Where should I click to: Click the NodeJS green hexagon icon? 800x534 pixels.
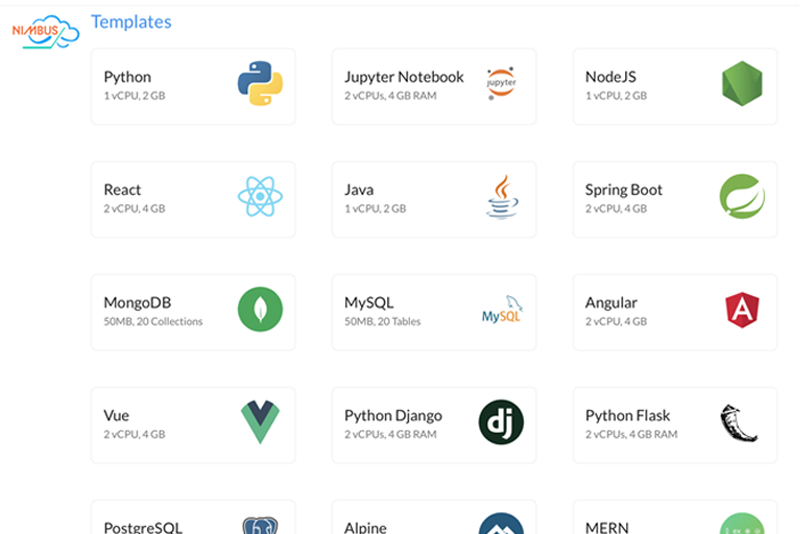click(x=742, y=84)
